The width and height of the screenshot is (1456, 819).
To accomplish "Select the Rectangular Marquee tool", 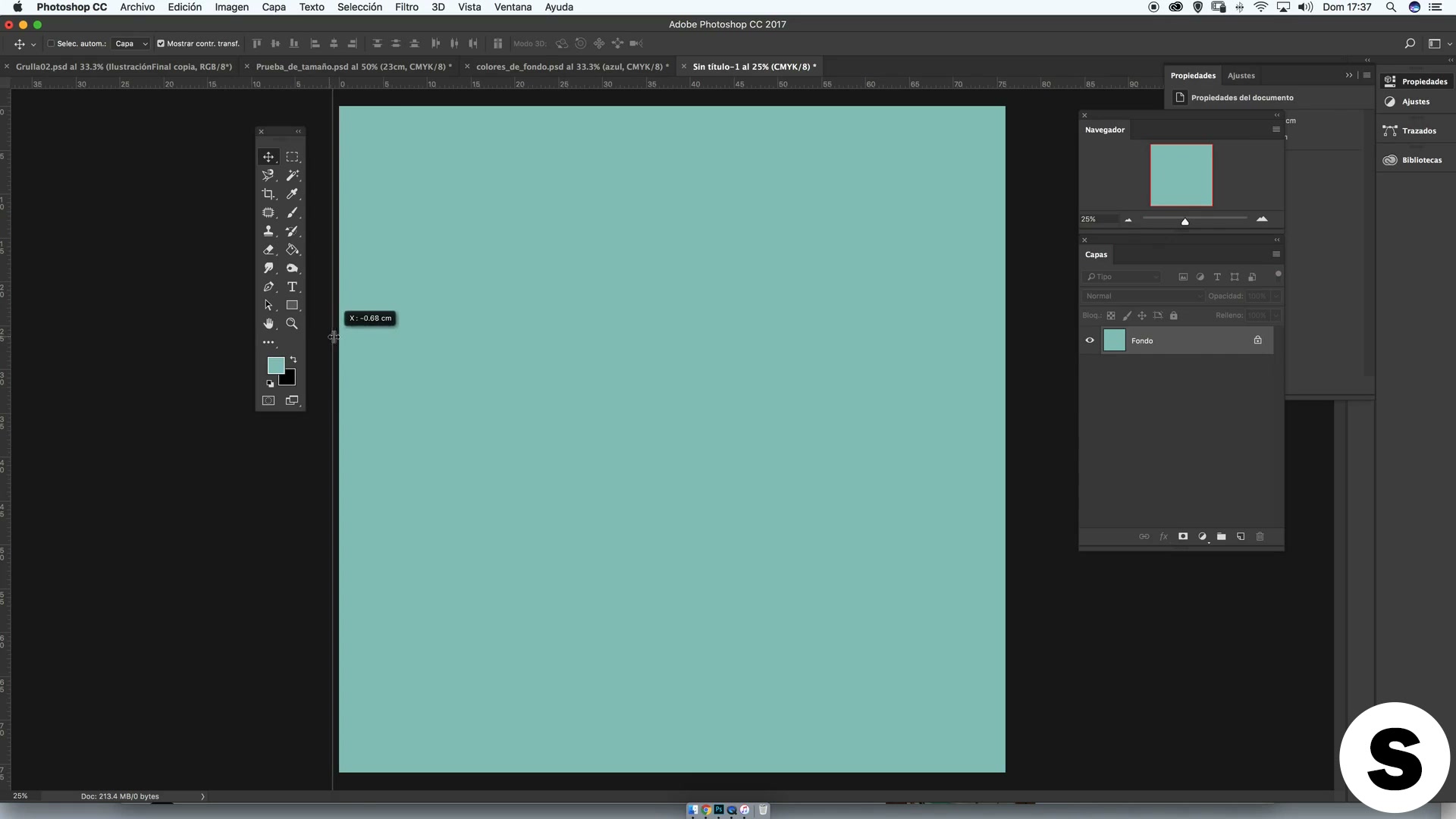I will (292, 157).
